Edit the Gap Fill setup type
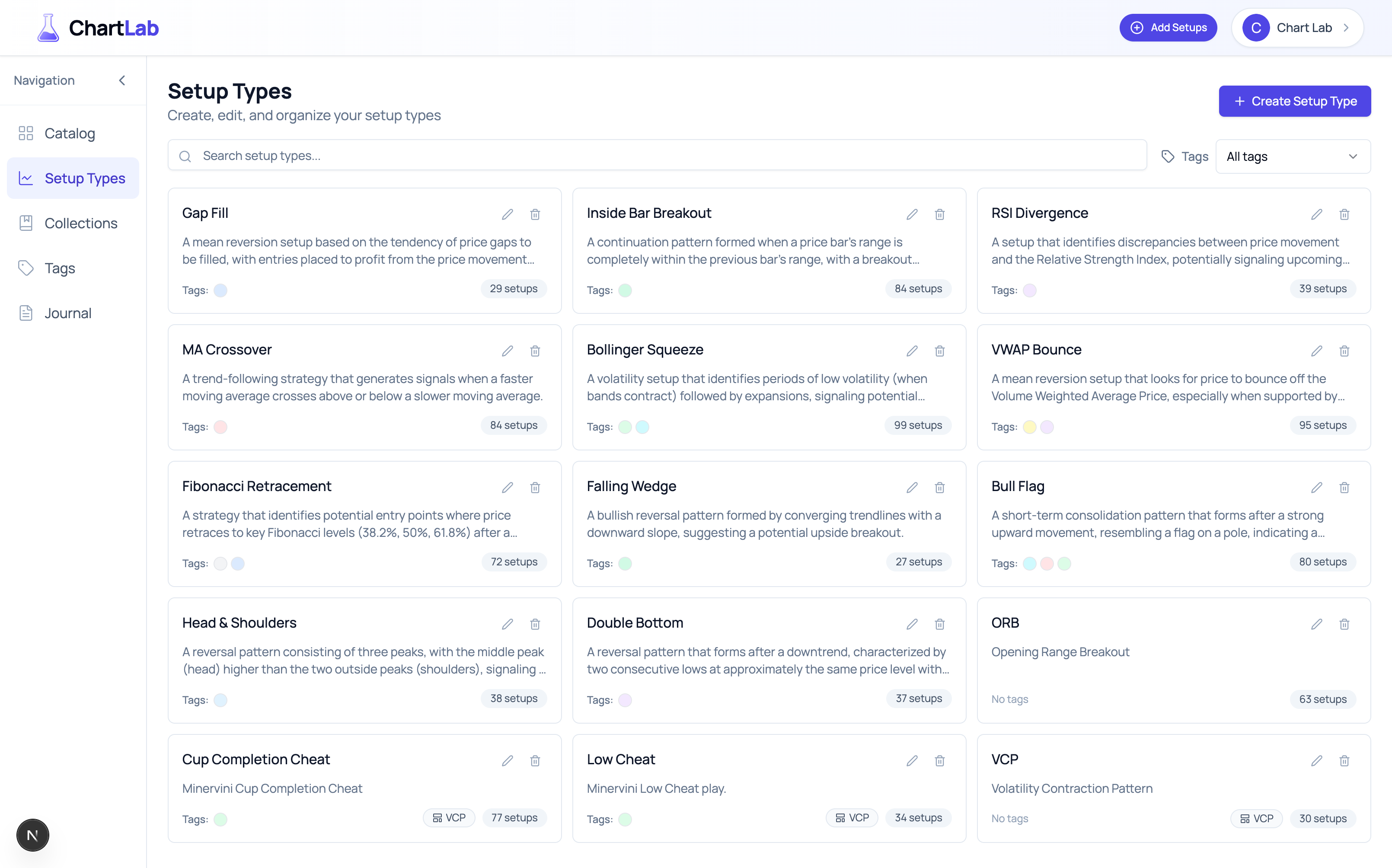 [508, 214]
